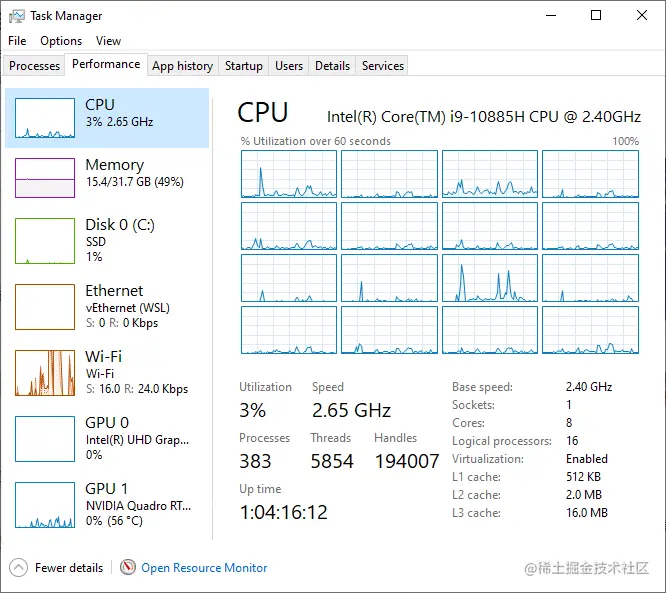Click the L3 cache 16.0 MB value

[x=587, y=513]
